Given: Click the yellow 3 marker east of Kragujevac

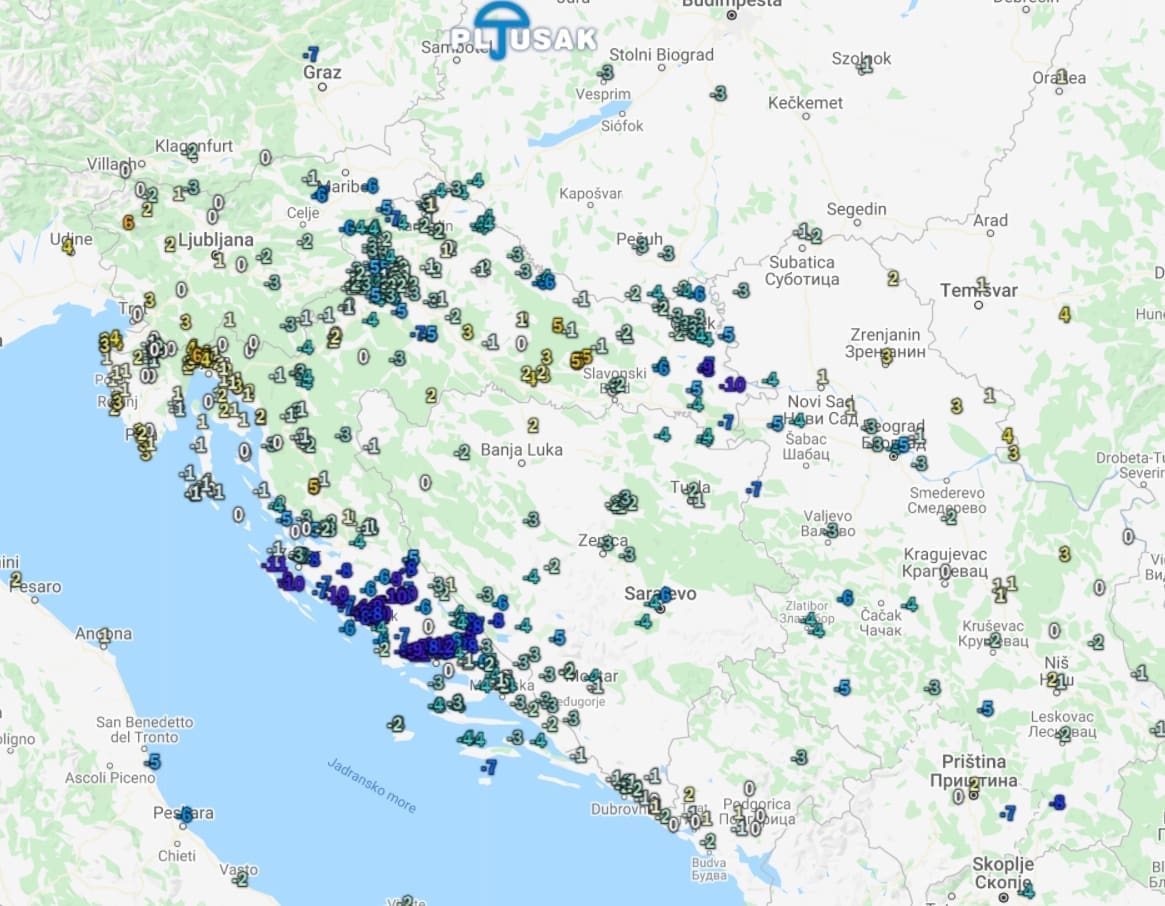Looking at the screenshot, I should (x=1064, y=554).
